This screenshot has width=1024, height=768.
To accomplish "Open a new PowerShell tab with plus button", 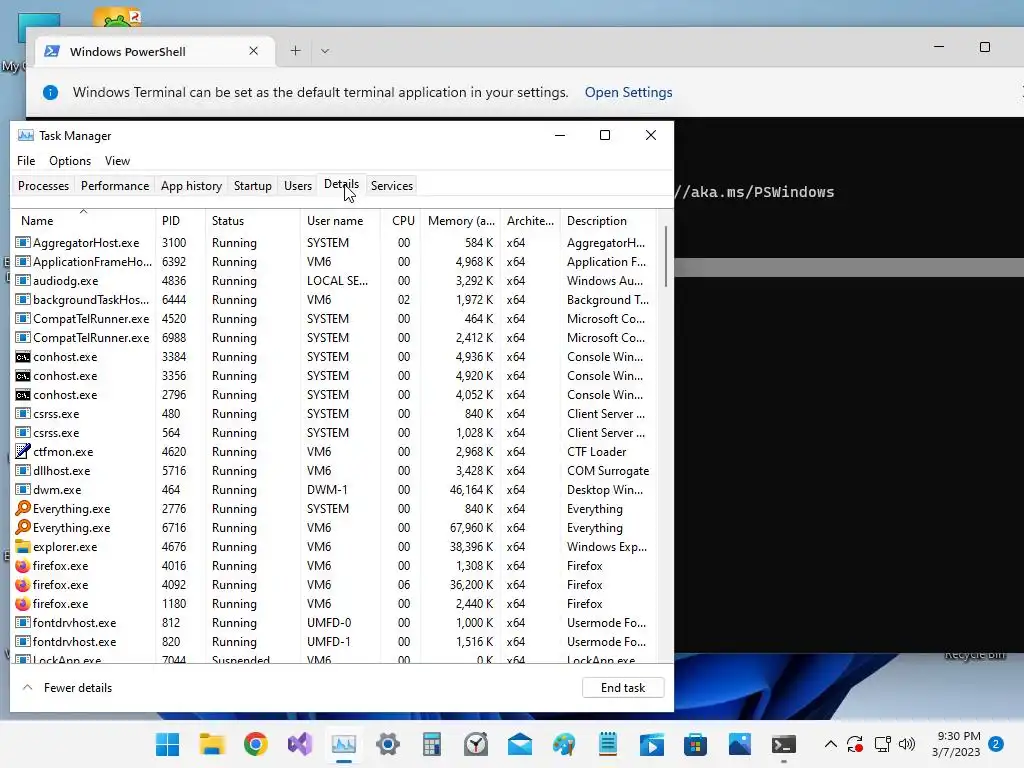I will [295, 51].
